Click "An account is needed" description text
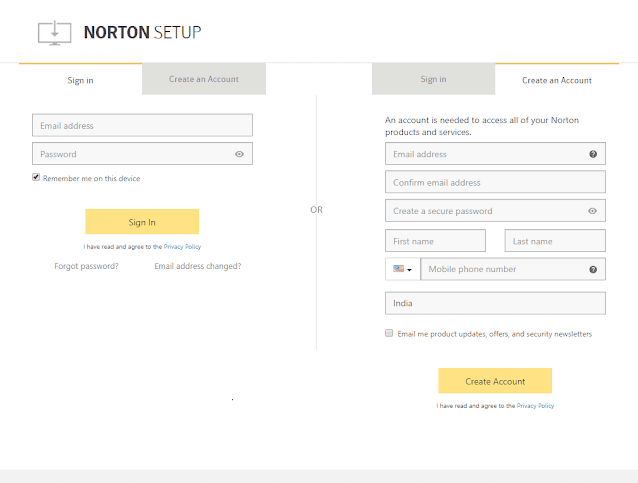 [482, 126]
